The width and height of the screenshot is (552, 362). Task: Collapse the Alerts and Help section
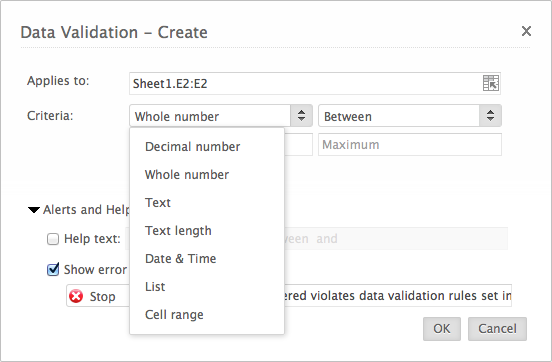[34, 210]
